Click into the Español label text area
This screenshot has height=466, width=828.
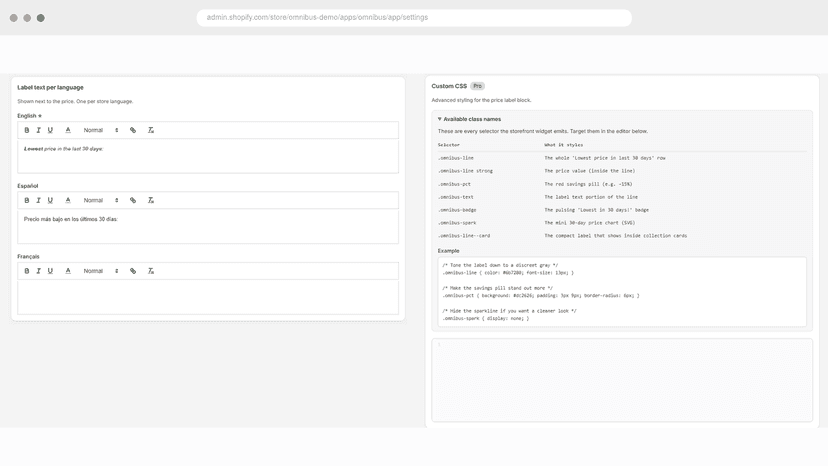[x=208, y=227]
